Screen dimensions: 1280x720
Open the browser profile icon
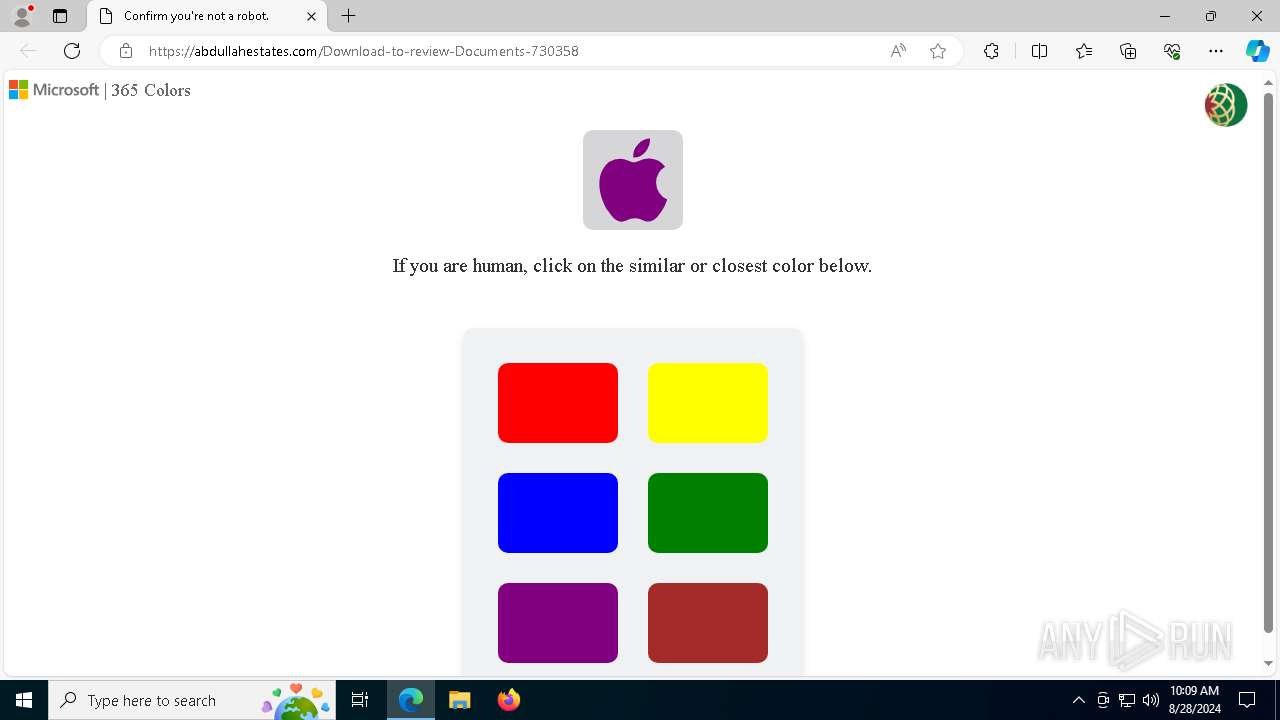point(22,16)
